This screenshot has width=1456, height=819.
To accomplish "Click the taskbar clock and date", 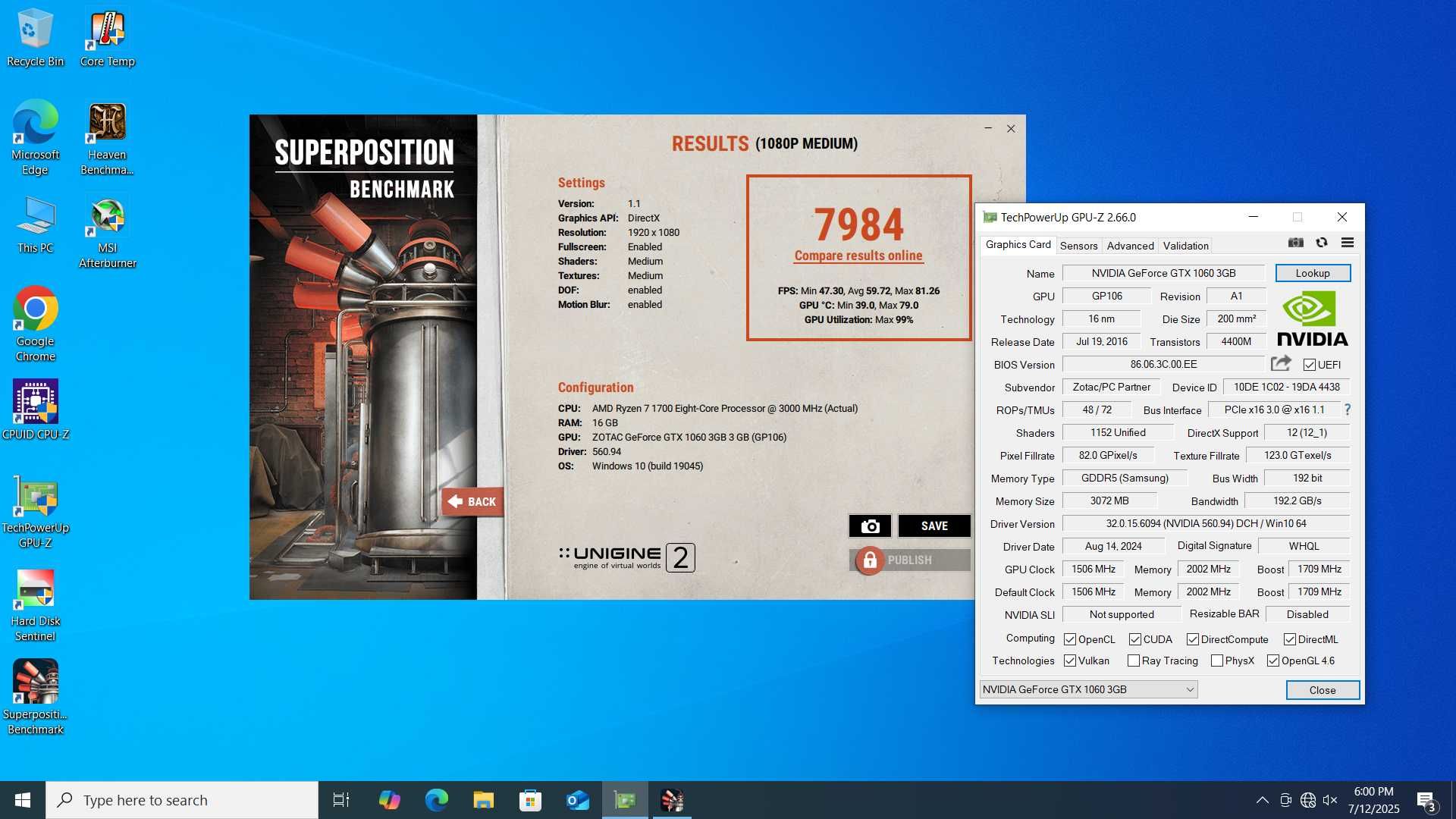I will [1373, 800].
